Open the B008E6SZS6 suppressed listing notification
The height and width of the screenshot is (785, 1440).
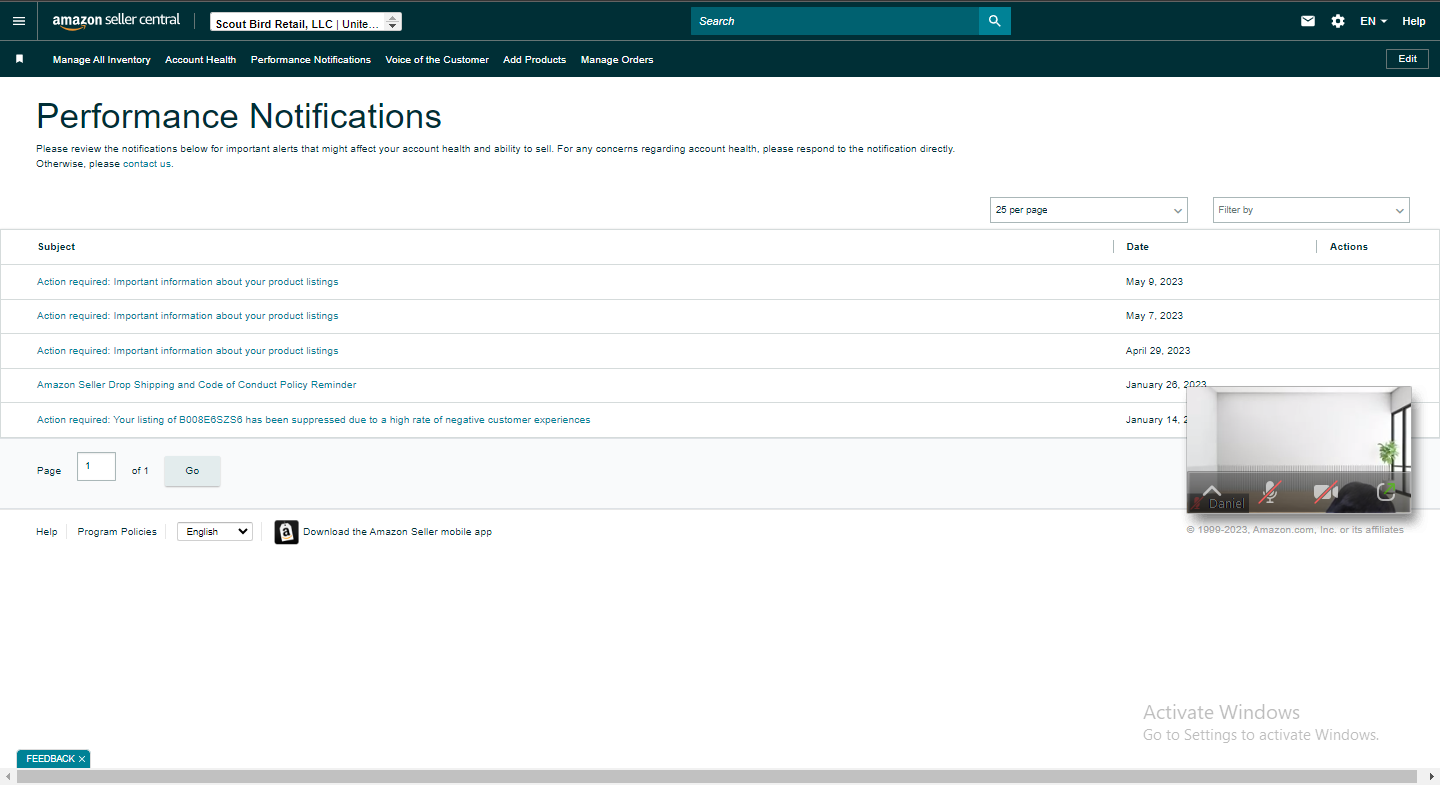[314, 420]
